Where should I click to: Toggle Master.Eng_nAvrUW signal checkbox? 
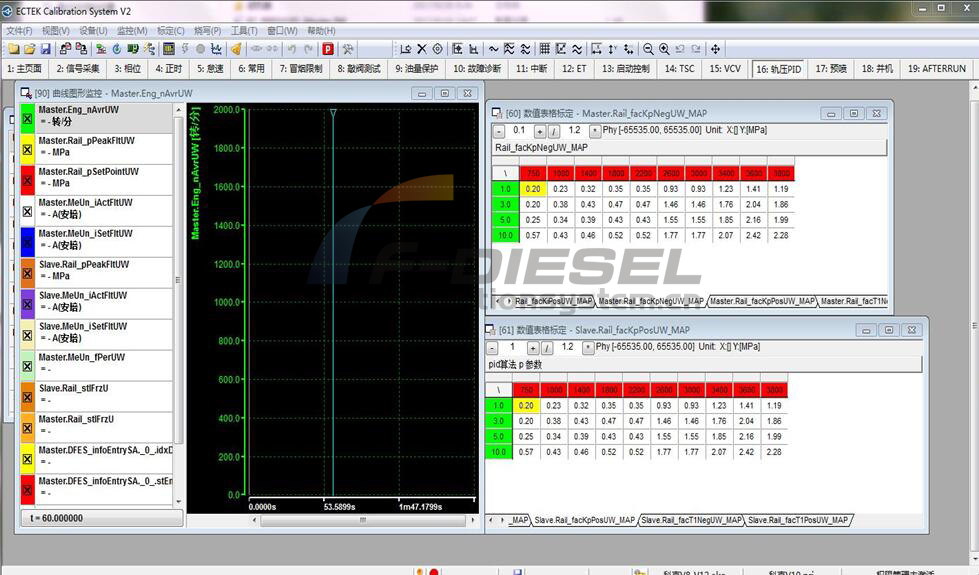point(27,119)
